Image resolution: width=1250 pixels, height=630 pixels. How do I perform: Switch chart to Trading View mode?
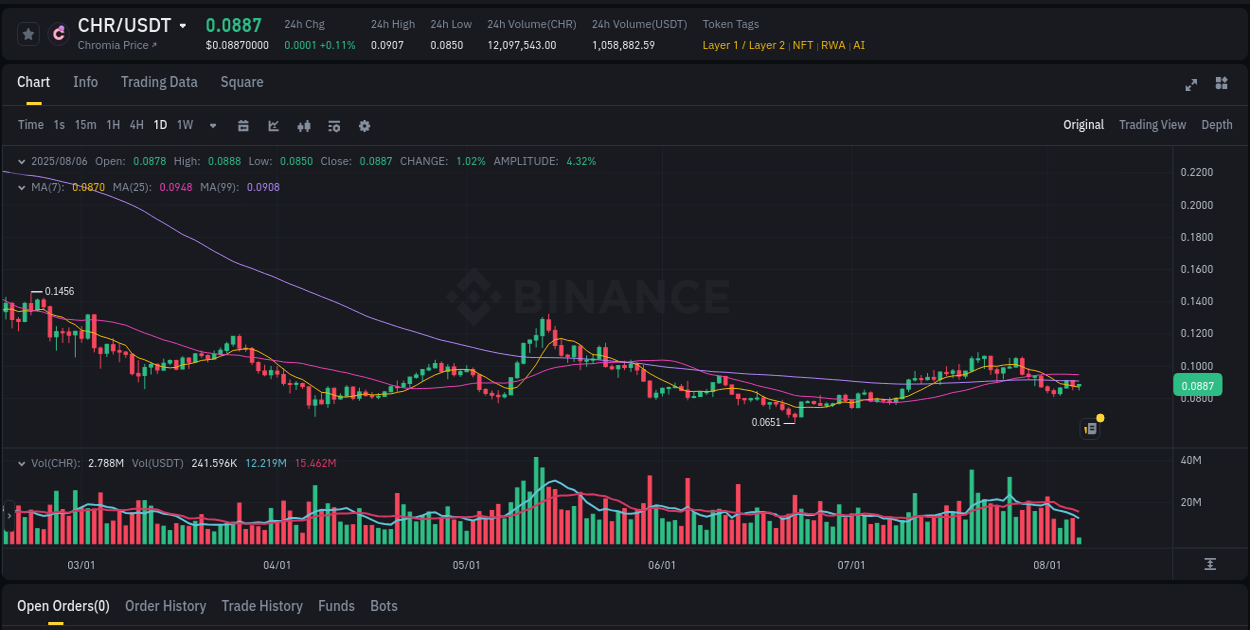pos(1152,124)
